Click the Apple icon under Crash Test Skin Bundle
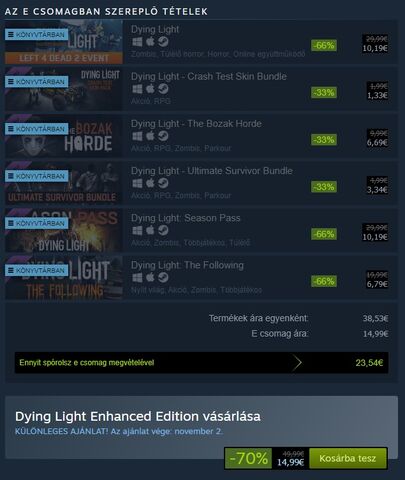 pyautogui.click(x=150, y=89)
